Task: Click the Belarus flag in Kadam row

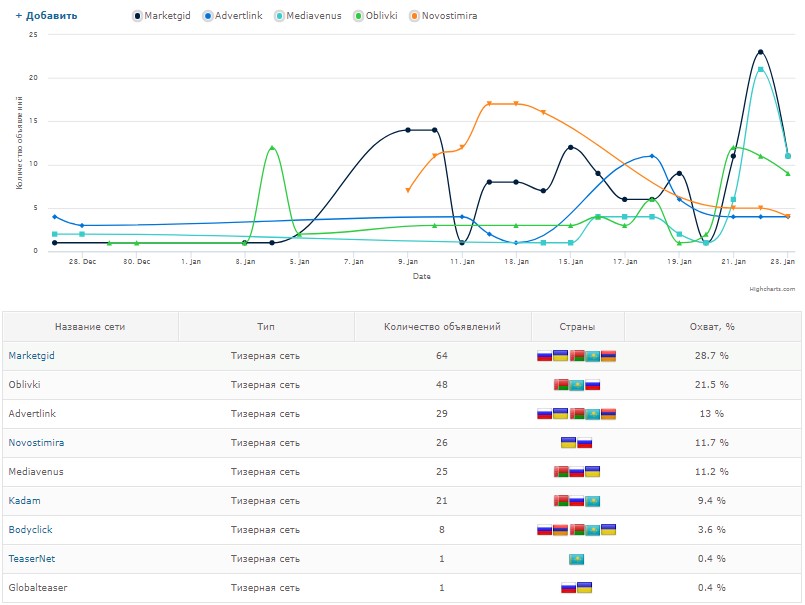Action: coord(561,501)
